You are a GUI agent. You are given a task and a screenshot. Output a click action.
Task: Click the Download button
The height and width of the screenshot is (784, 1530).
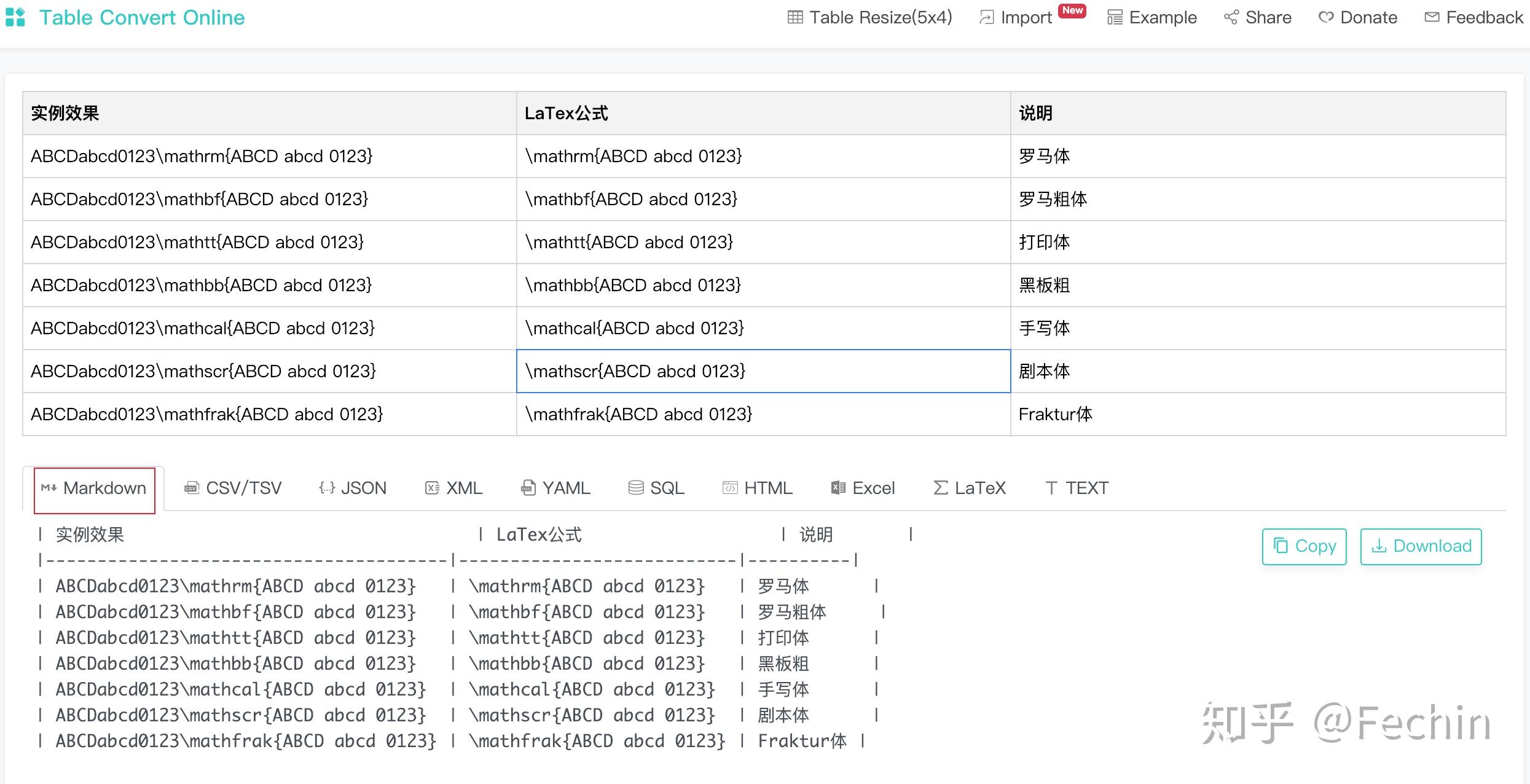click(x=1420, y=546)
